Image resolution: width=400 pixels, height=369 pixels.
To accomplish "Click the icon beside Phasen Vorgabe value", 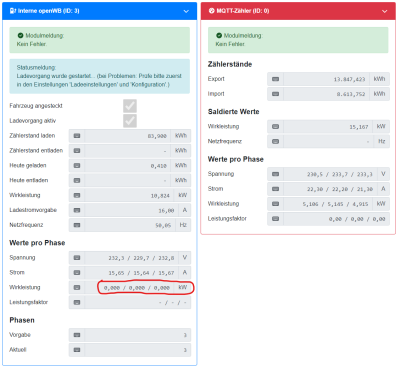I will [77, 335].
